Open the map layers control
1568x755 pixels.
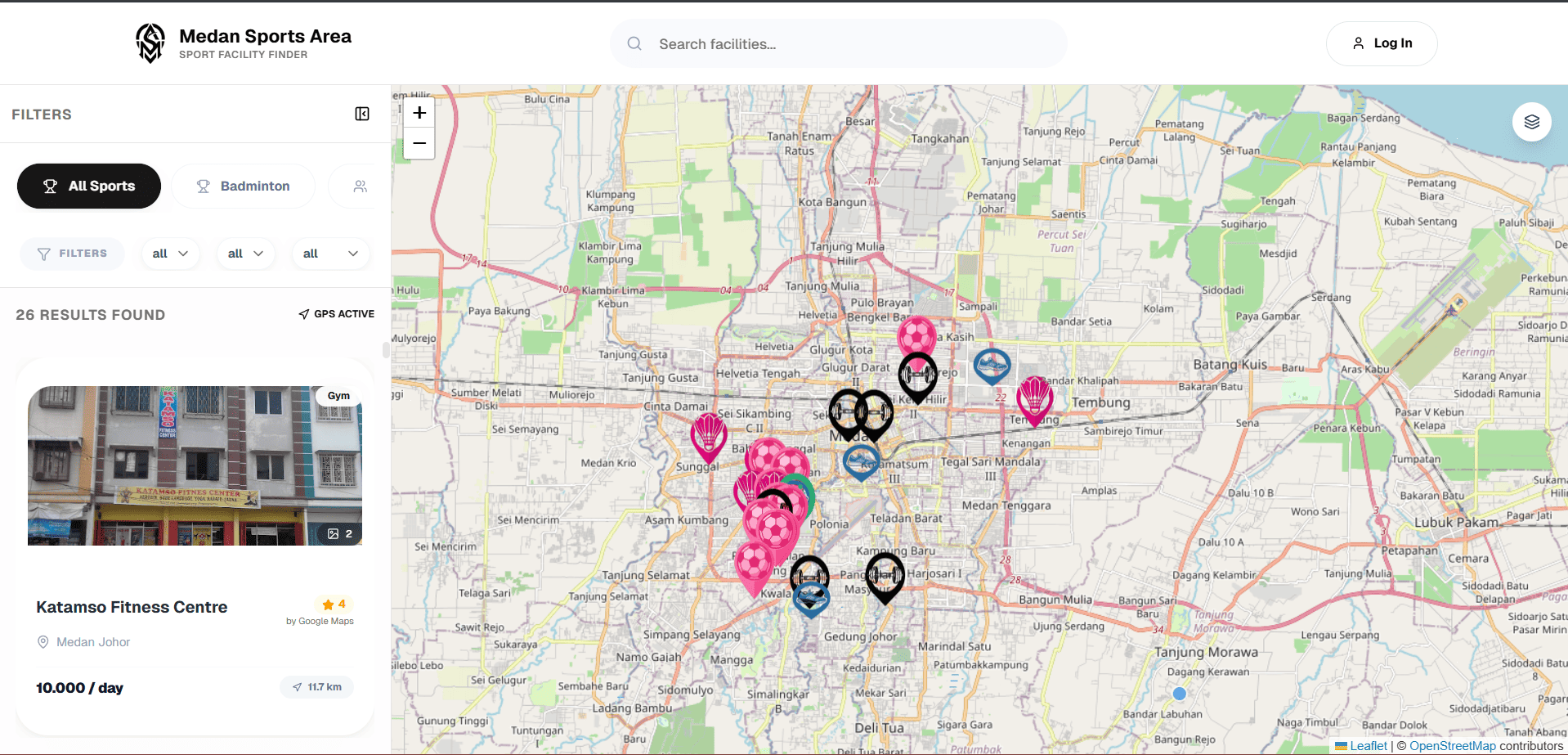[x=1531, y=122]
